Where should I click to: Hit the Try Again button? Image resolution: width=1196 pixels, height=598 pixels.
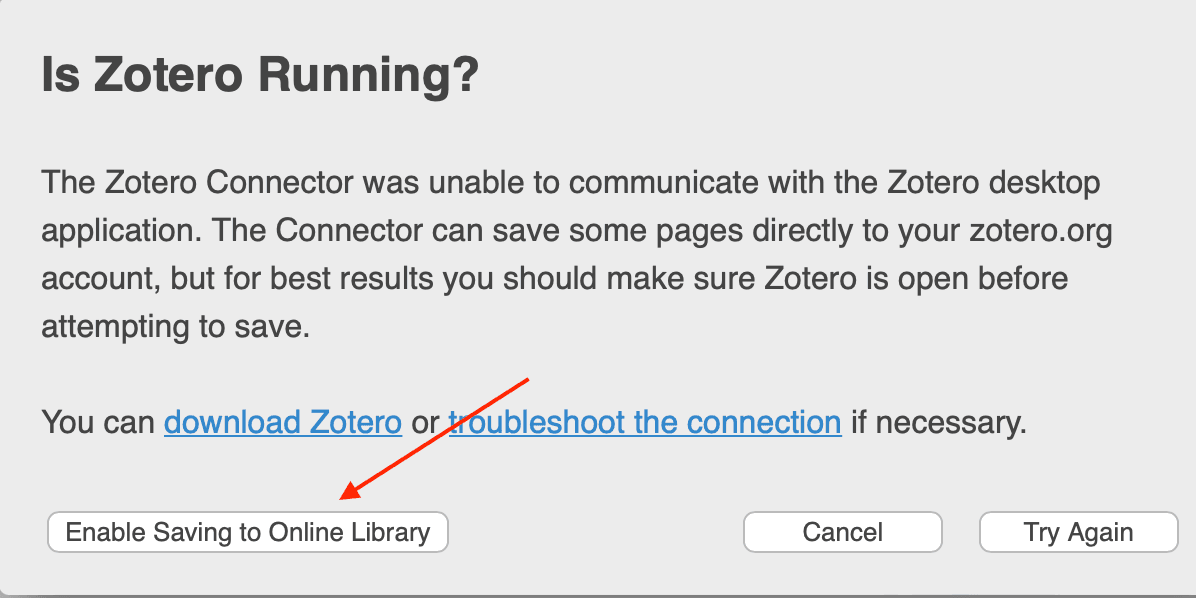tap(1078, 532)
